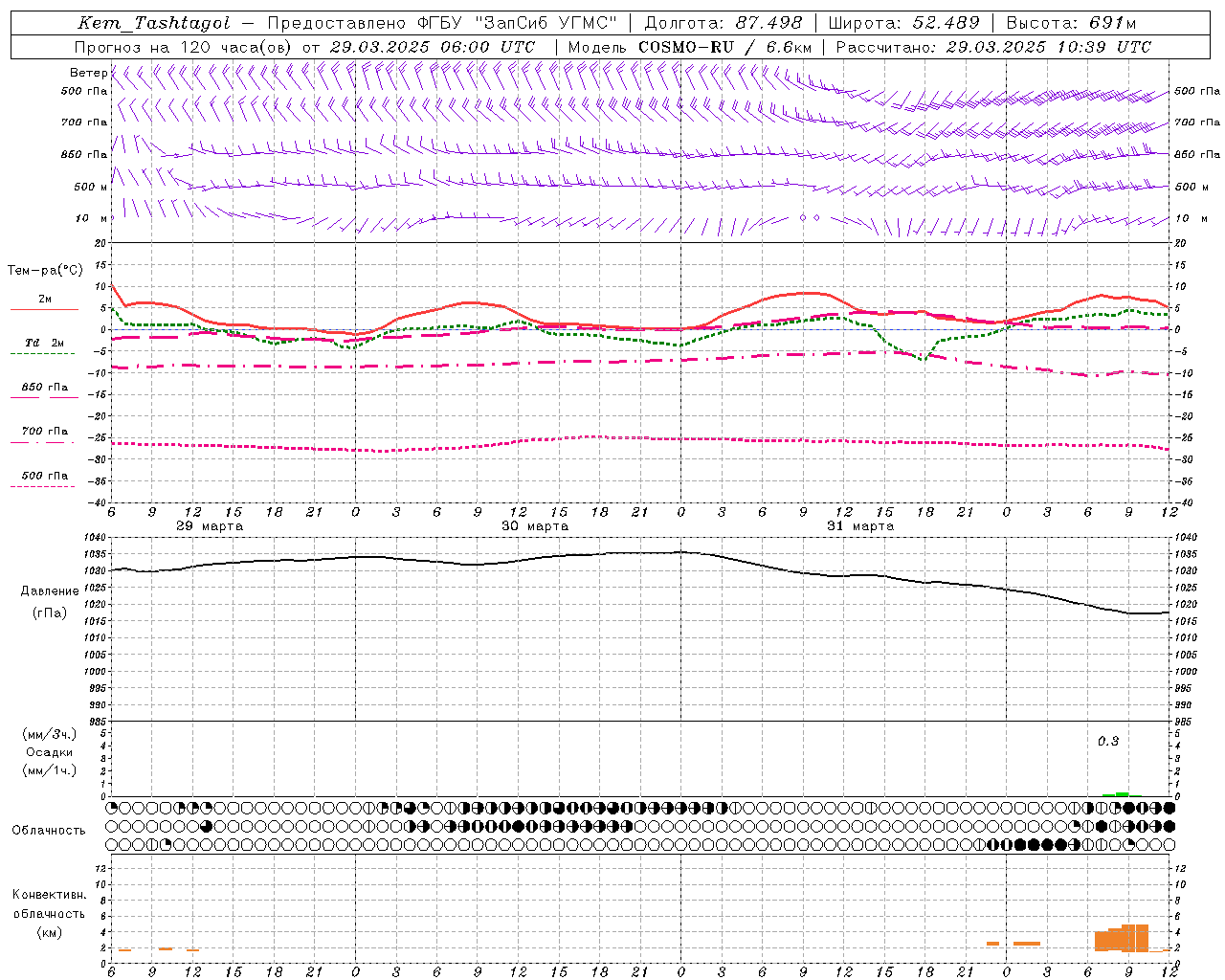Click the forecast span Прогноз на 120 часа(ов)
Screen dimensions: 1225x980
(184, 47)
